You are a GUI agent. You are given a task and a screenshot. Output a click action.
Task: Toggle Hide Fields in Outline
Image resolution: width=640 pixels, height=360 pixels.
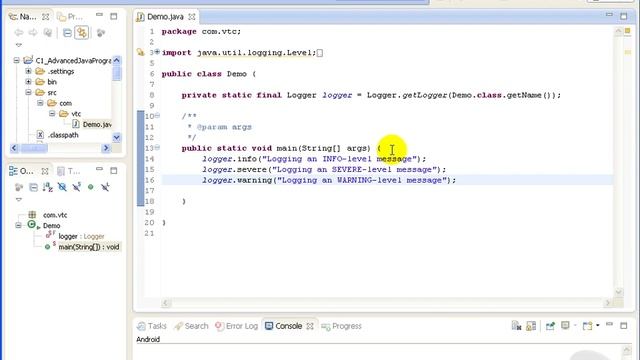62,187
